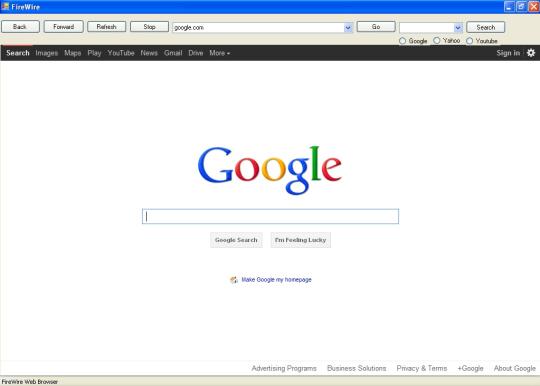Close the FireWire window
The width and height of the screenshot is (540, 386).
click(x=534, y=7)
